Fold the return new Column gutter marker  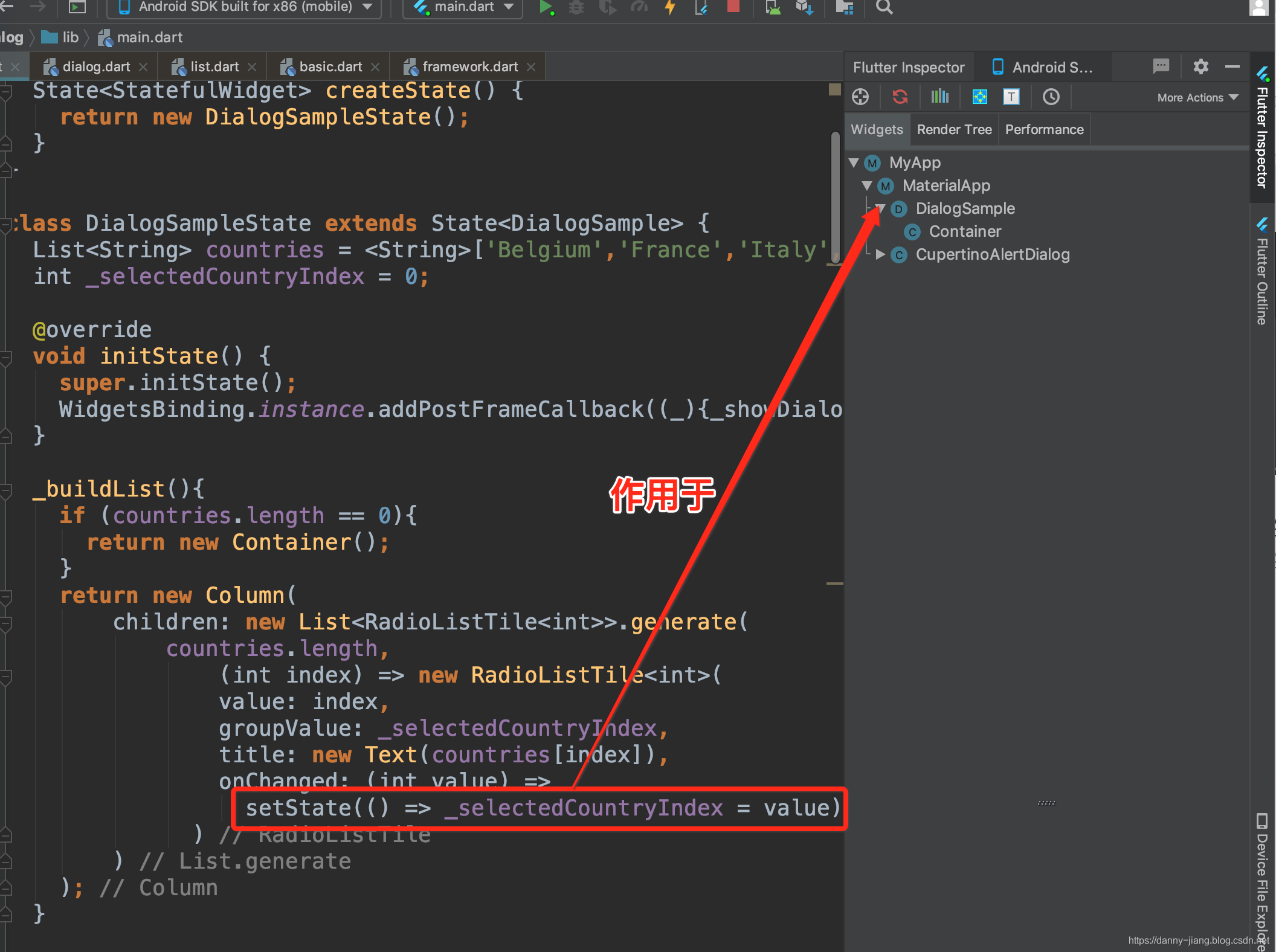pos(6,597)
